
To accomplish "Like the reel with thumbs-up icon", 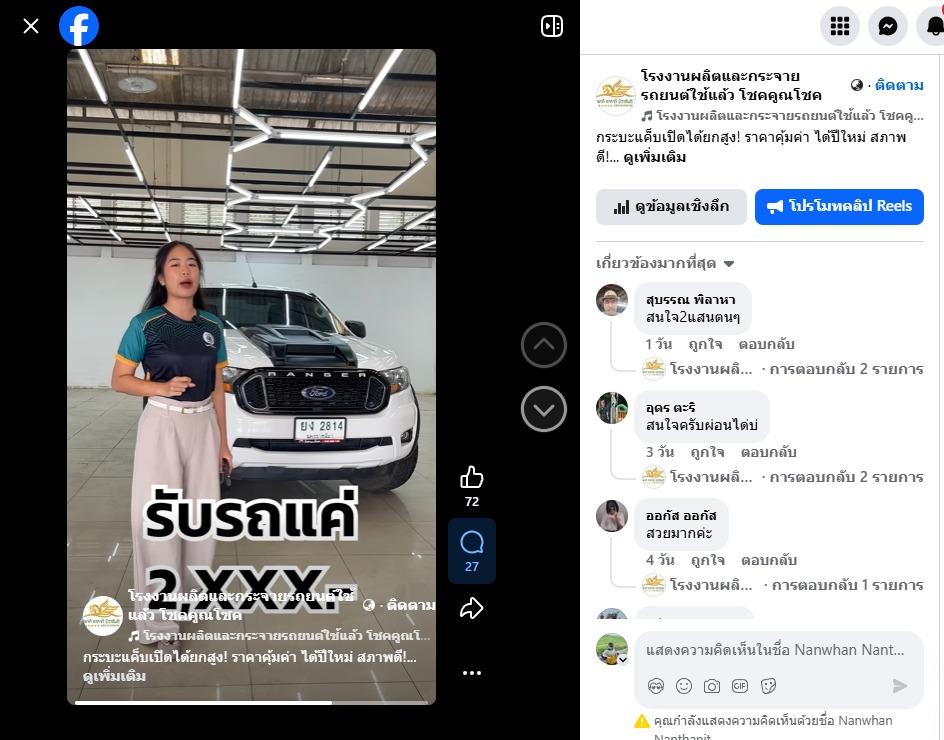I will (x=472, y=477).
